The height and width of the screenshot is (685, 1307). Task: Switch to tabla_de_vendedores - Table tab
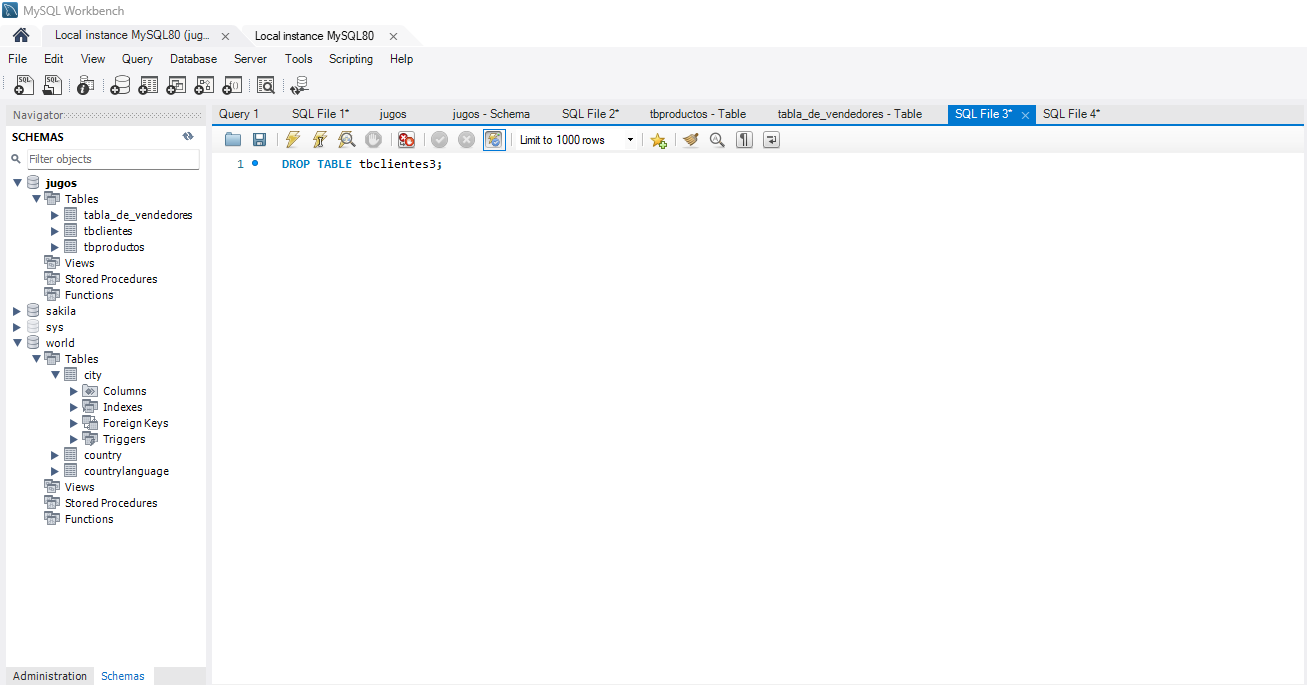point(850,114)
